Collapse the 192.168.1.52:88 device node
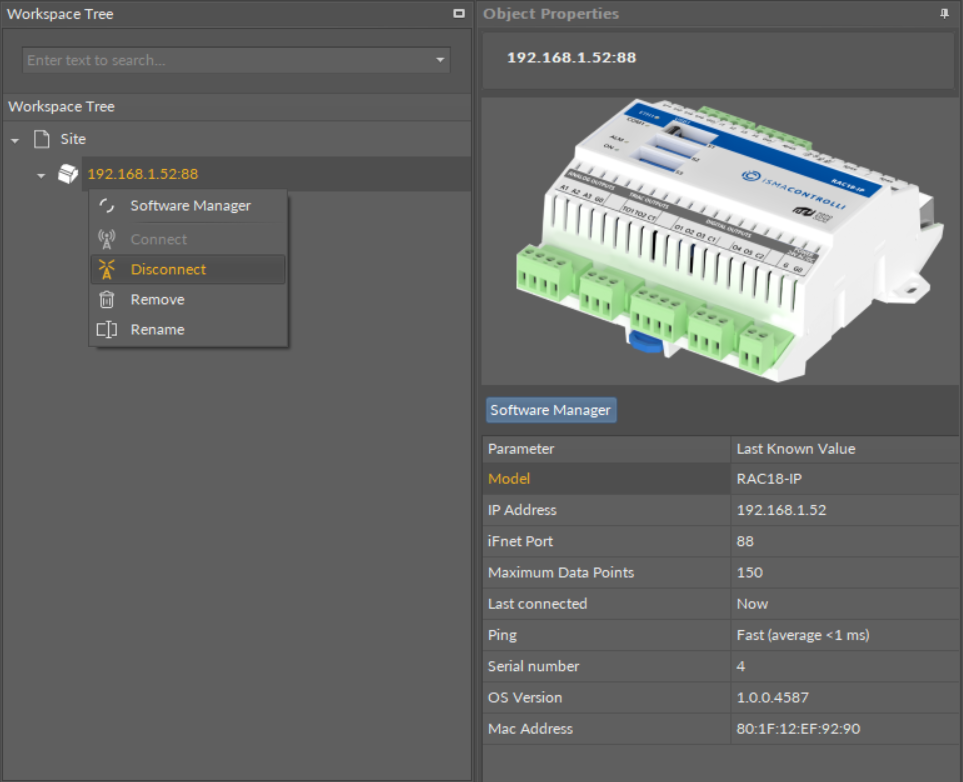 [41, 175]
